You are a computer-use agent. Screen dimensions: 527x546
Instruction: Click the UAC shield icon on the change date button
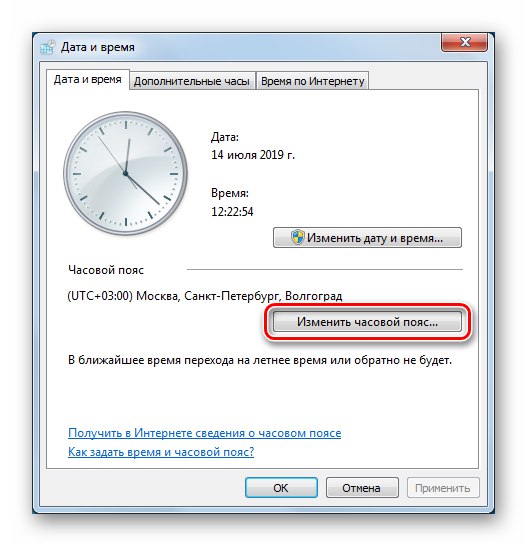[297, 237]
